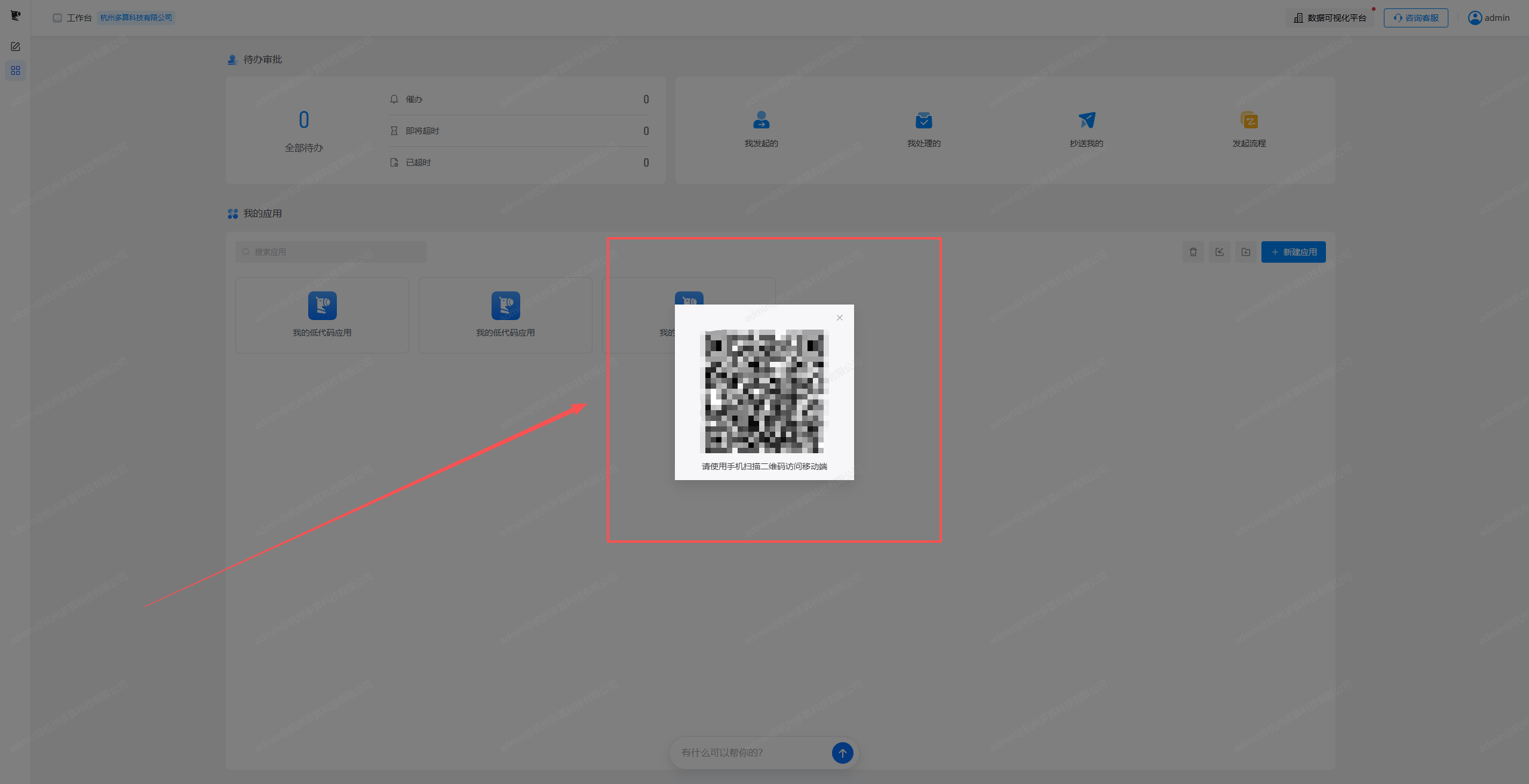Open the 我处理的 shortcut icon
Viewport: 1529px width, 784px height.
(924, 120)
